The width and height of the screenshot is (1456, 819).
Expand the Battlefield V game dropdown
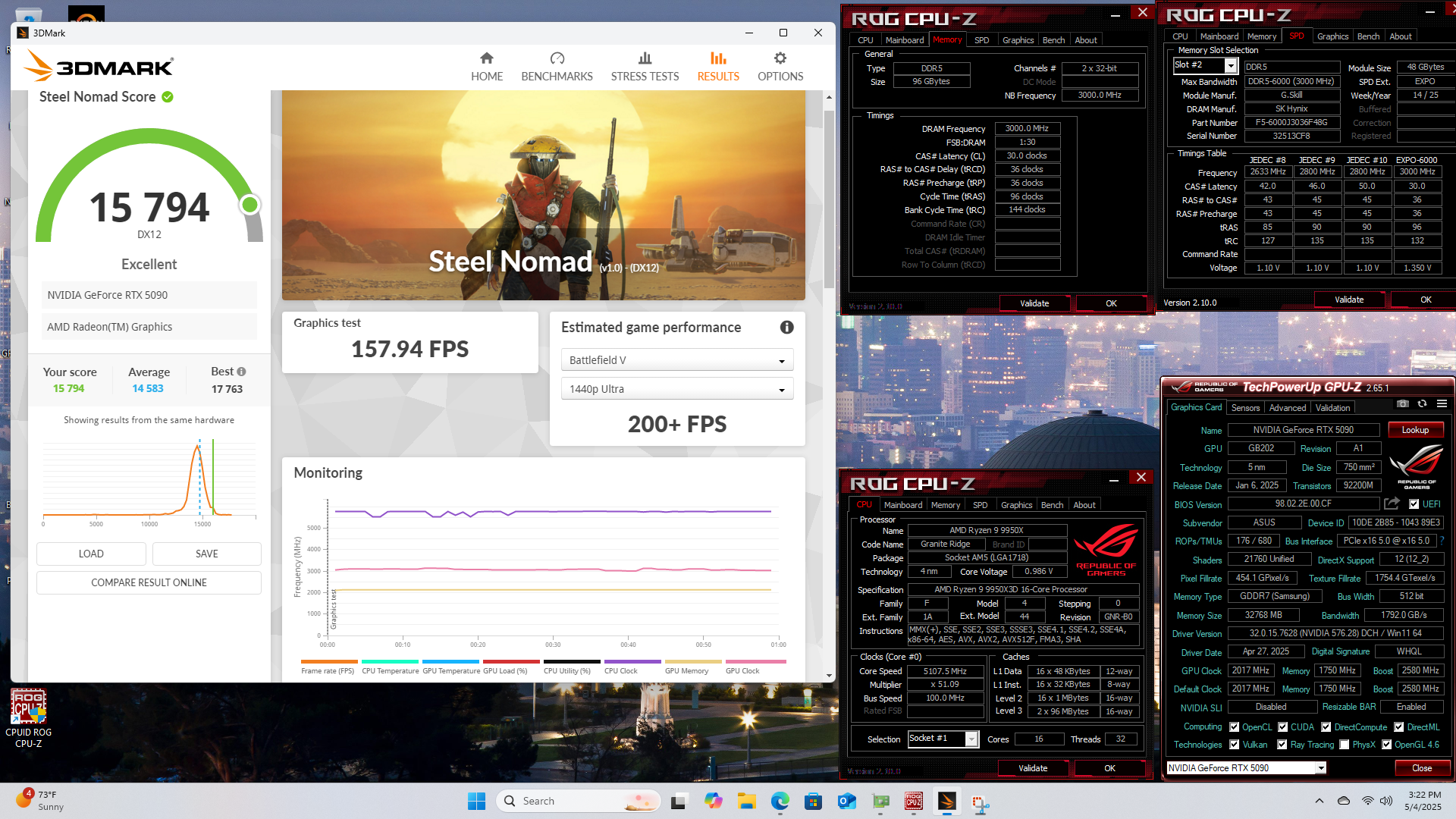pos(676,360)
